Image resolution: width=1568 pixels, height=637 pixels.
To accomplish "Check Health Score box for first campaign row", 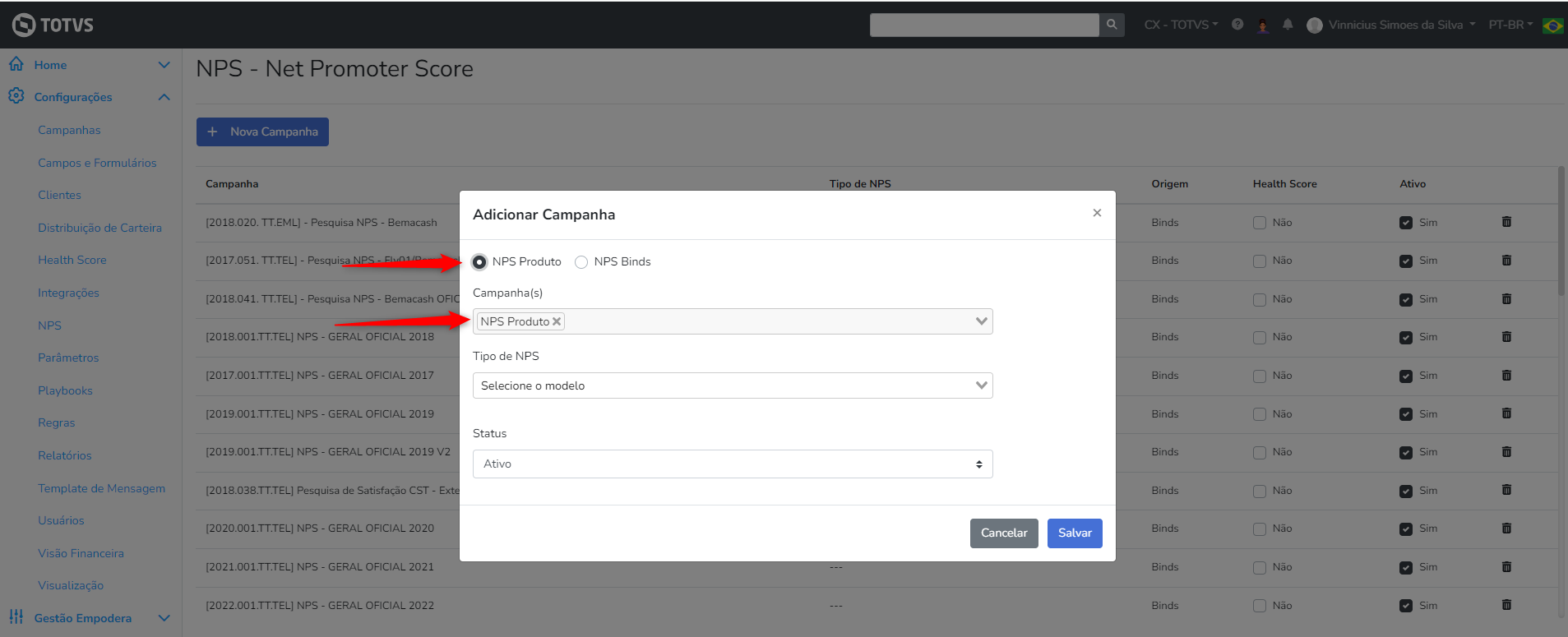I will 1260,223.
